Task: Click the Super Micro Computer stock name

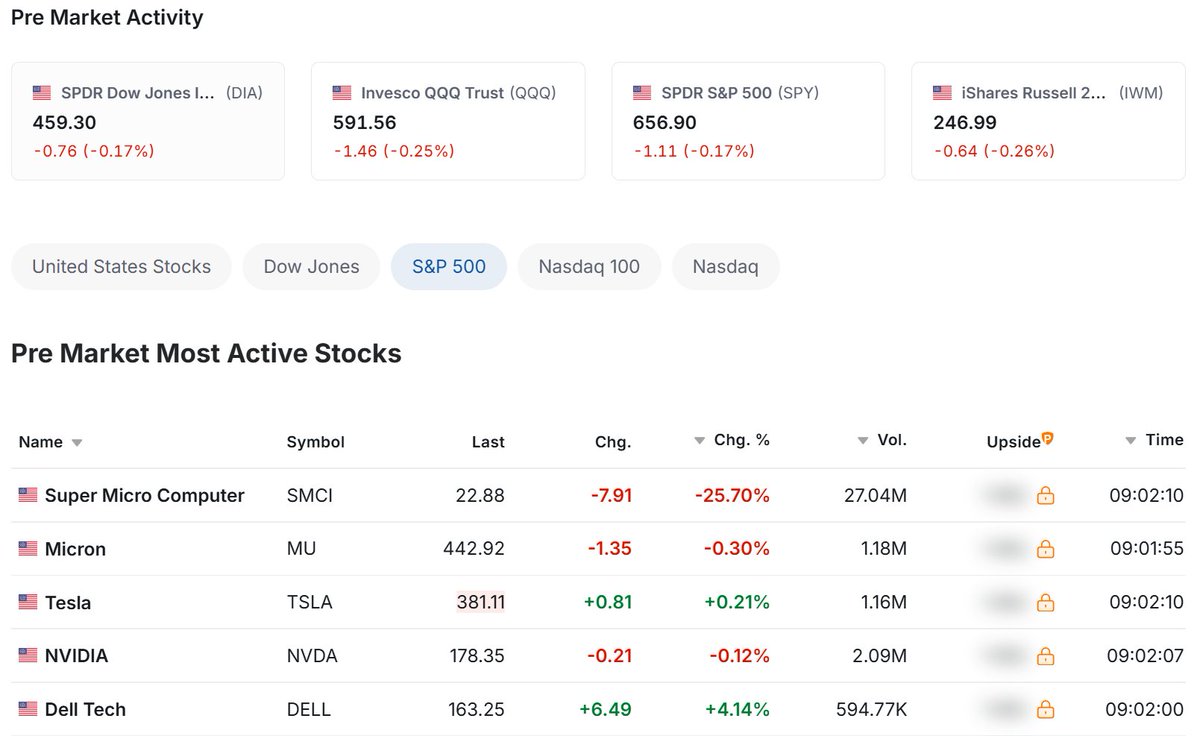Action: [x=144, y=494]
